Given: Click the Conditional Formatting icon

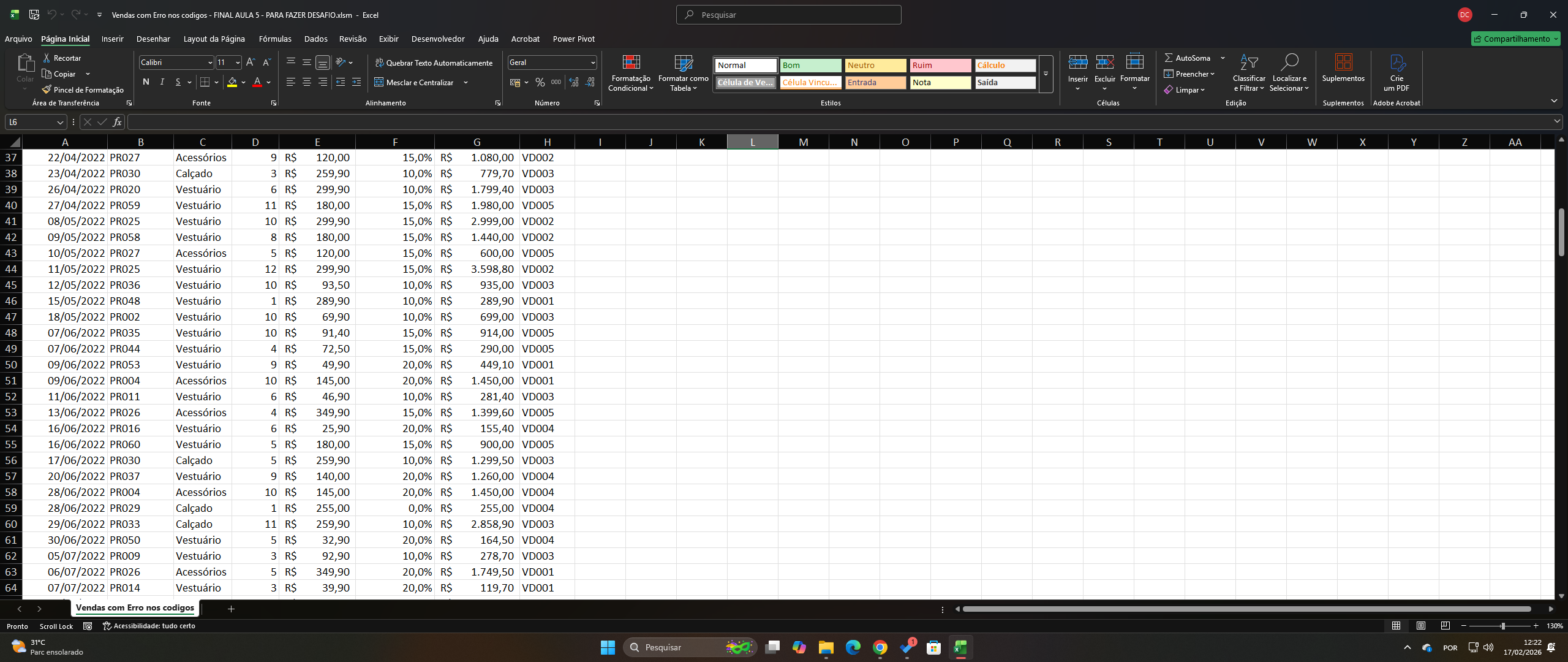Looking at the screenshot, I should click(x=631, y=63).
